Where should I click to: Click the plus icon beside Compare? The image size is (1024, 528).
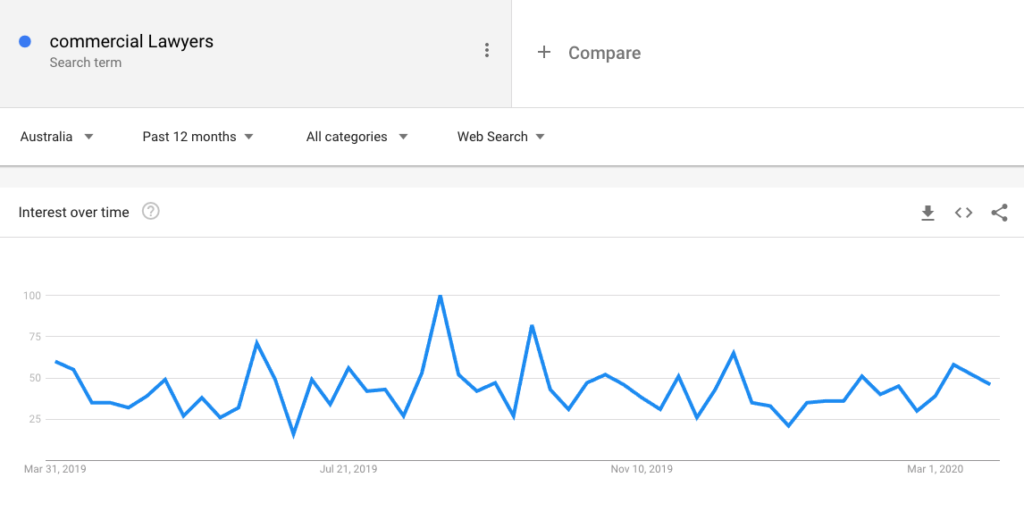pyautogui.click(x=543, y=52)
